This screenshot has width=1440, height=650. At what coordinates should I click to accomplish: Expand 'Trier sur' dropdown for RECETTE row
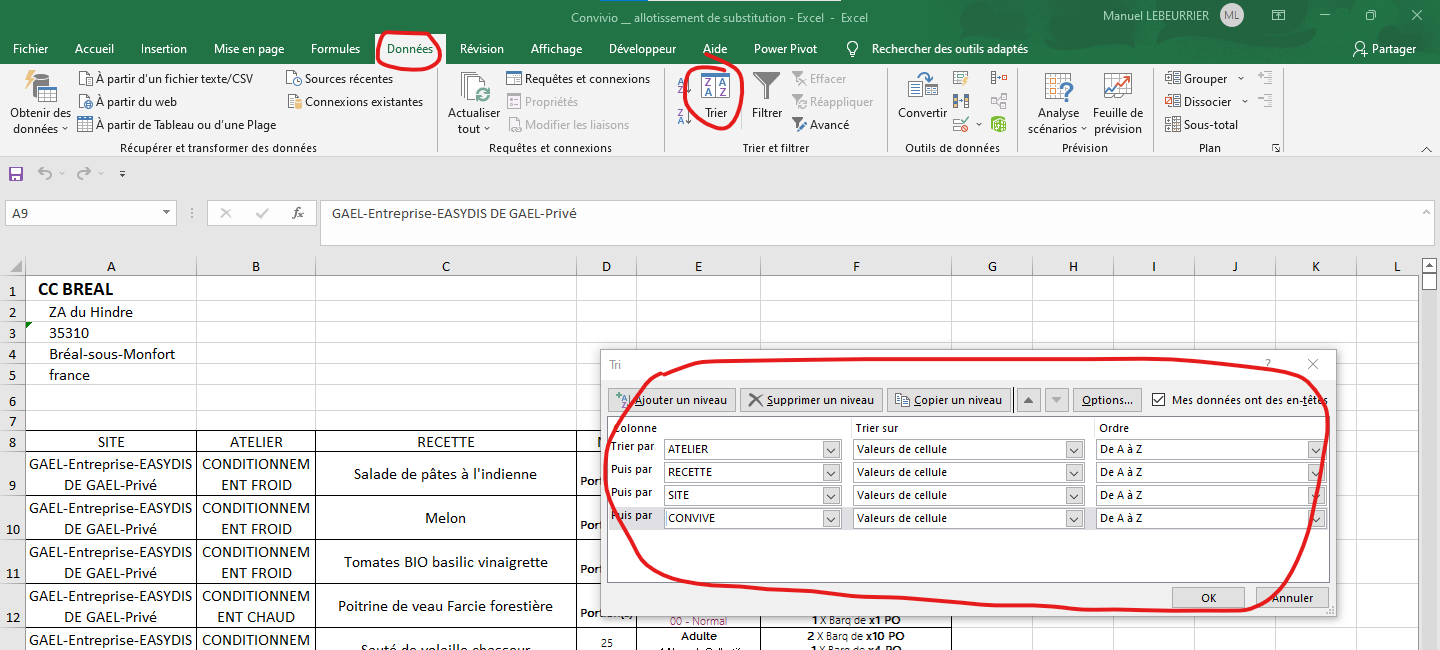point(1074,473)
